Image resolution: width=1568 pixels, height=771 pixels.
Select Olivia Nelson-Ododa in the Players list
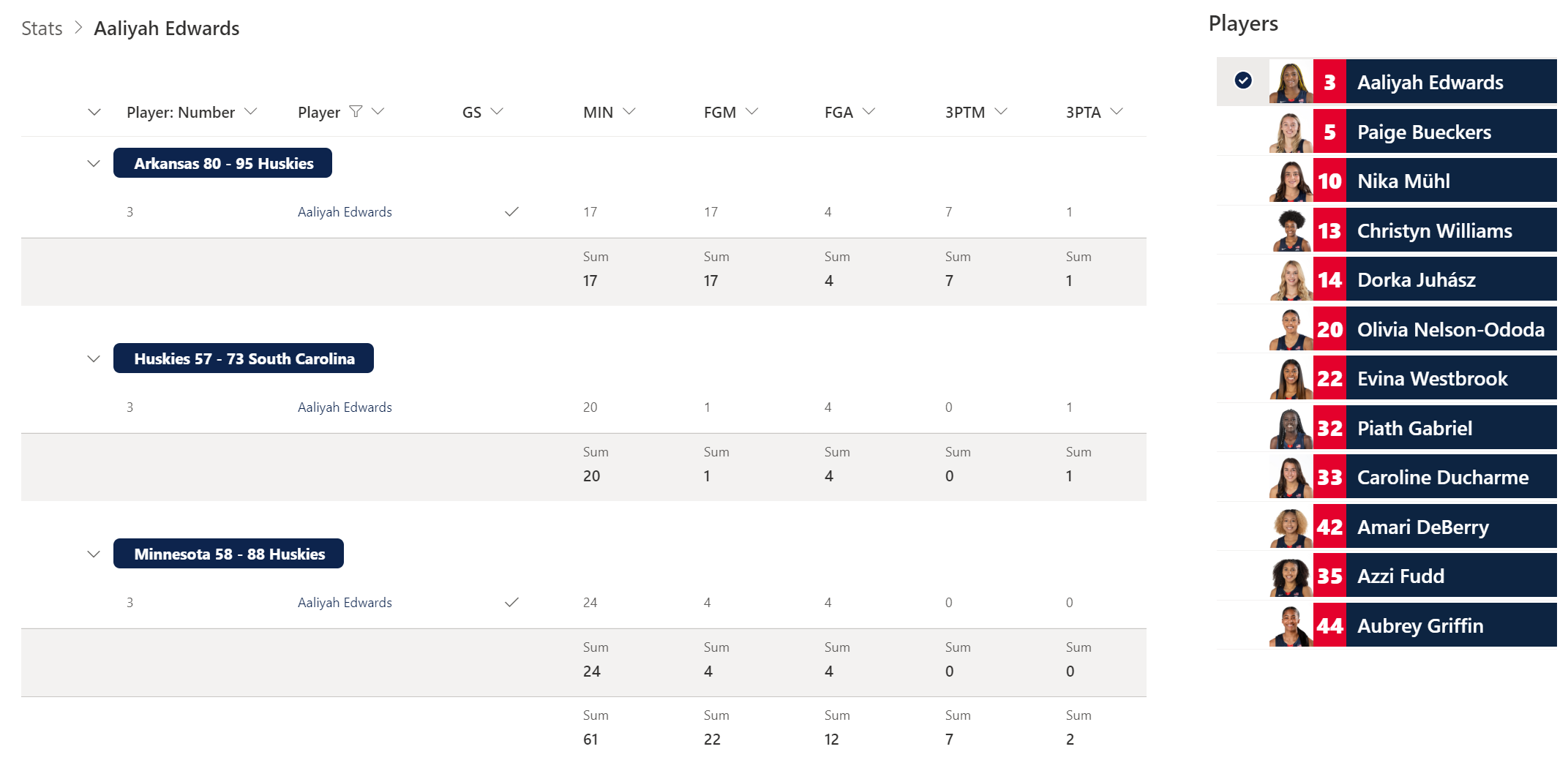[1450, 330]
